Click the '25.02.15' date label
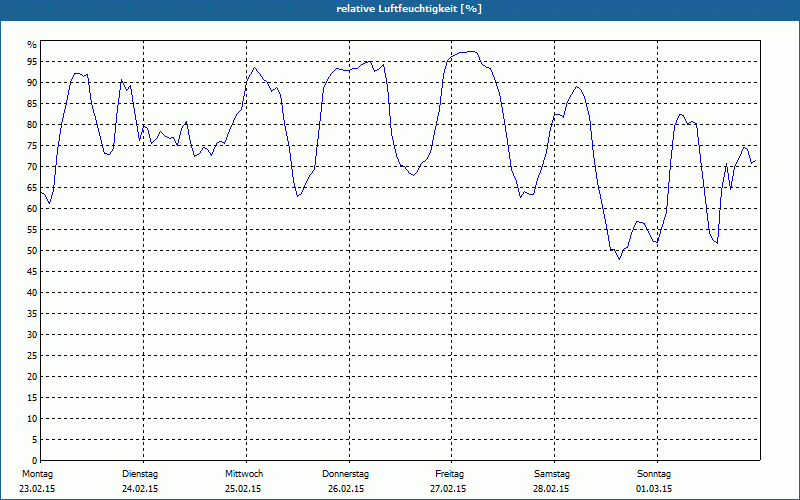Viewport: 800px width, 500px height. coord(243,489)
